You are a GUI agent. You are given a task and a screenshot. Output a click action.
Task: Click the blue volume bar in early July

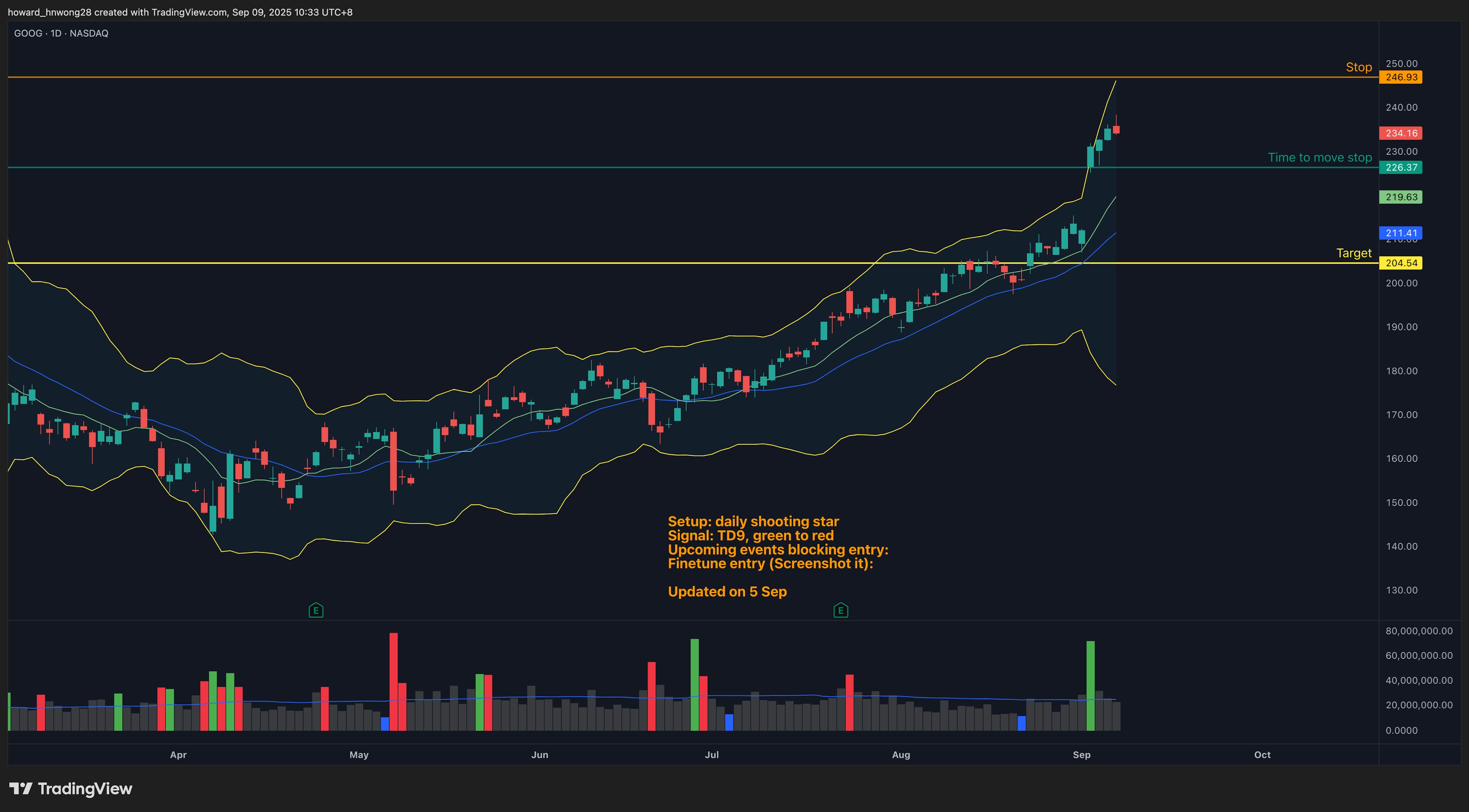click(x=729, y=723)
